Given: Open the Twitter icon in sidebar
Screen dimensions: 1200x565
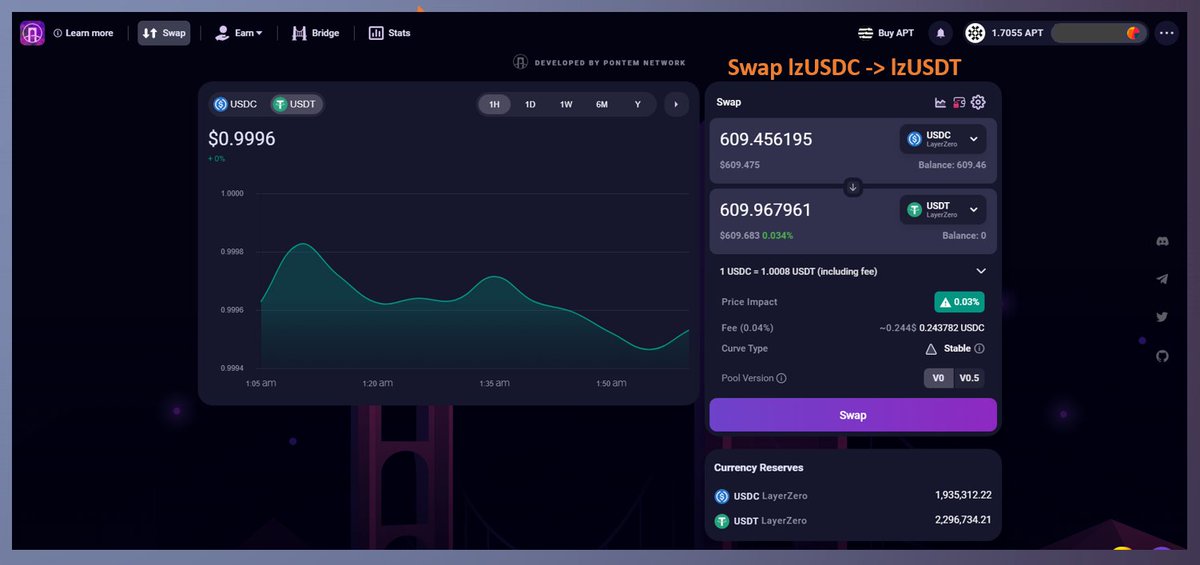Looking at the screenshot, I should tap(1162, 317).
